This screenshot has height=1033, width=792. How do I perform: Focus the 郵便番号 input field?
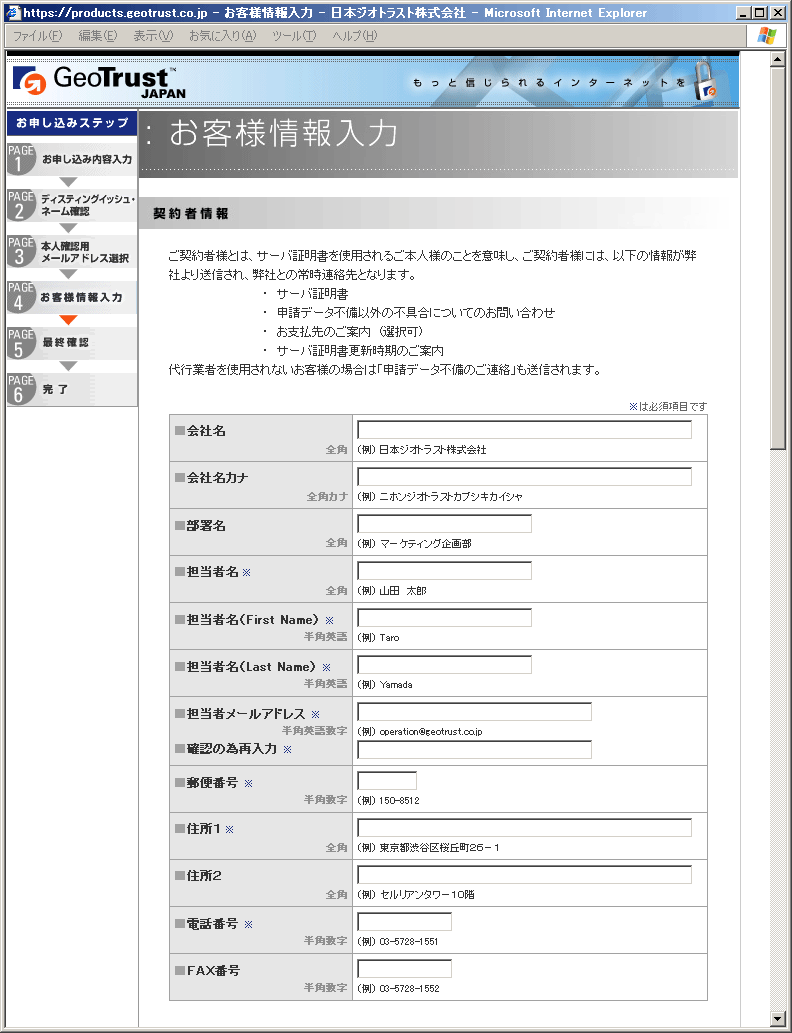tap(387, 781)
